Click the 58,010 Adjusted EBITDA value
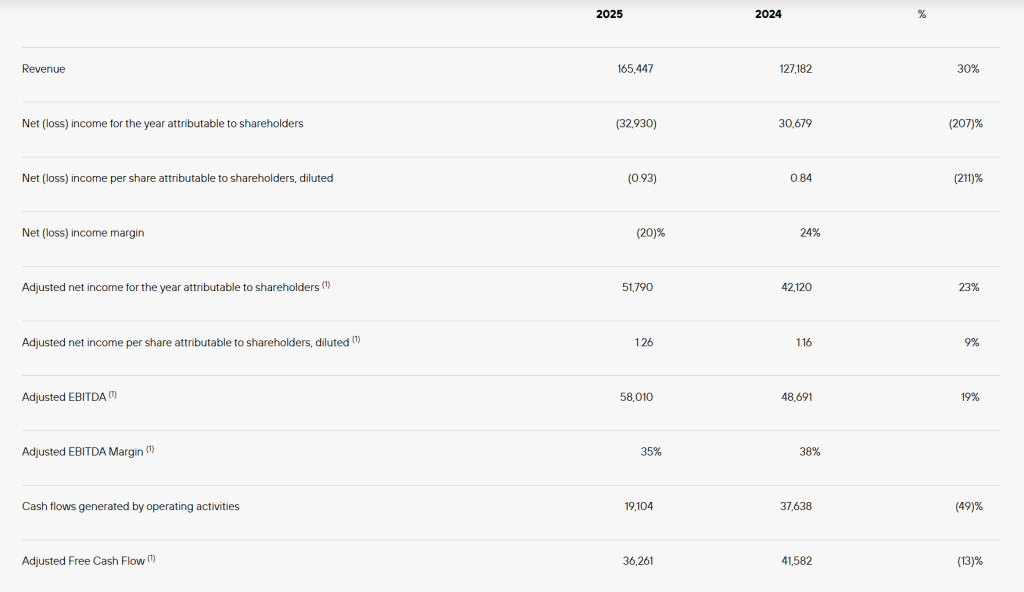Image resolution: width=1024 pixels, height=592 pixels. click(x=636, y=397)
